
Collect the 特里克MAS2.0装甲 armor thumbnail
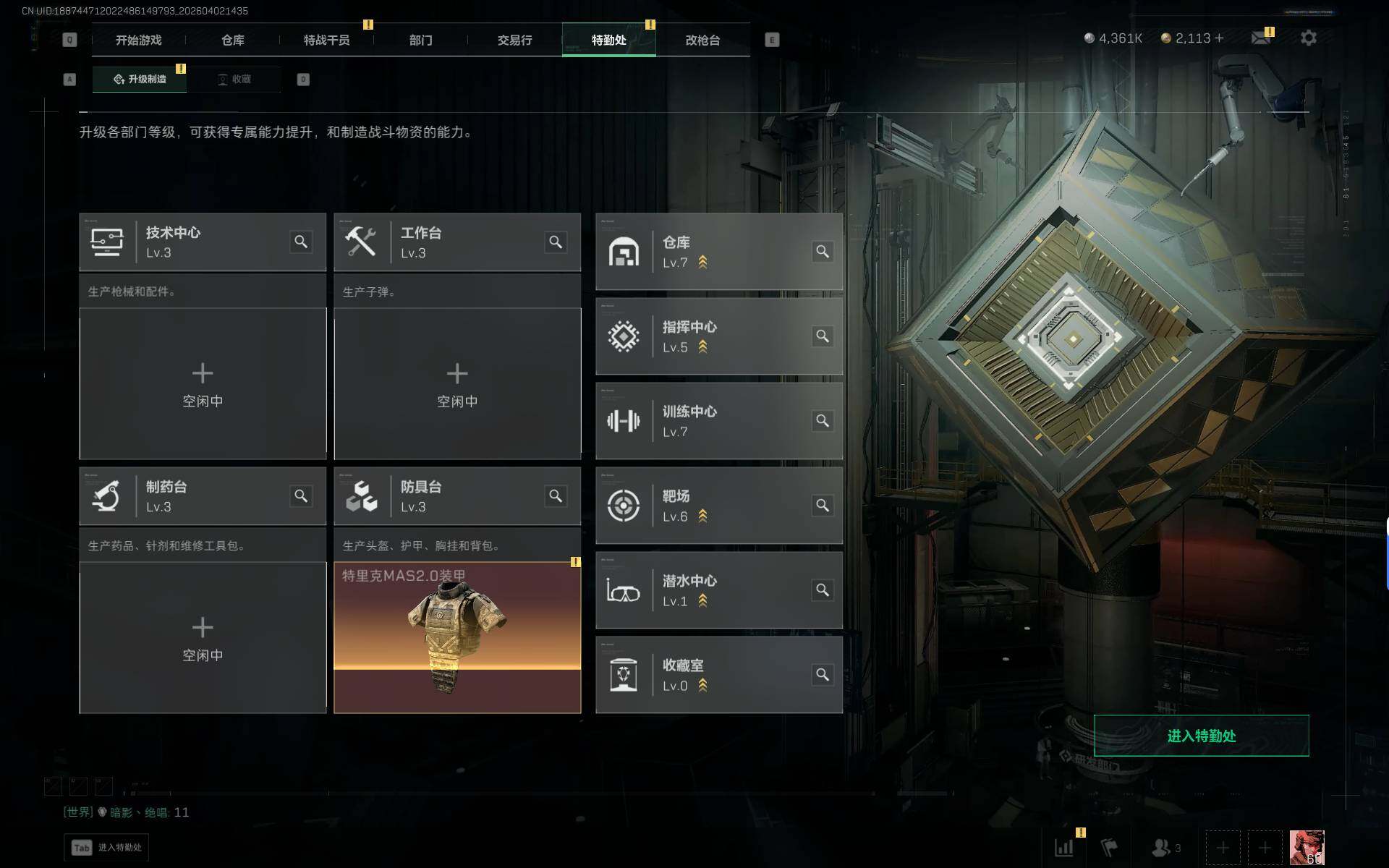coord(457,637)
